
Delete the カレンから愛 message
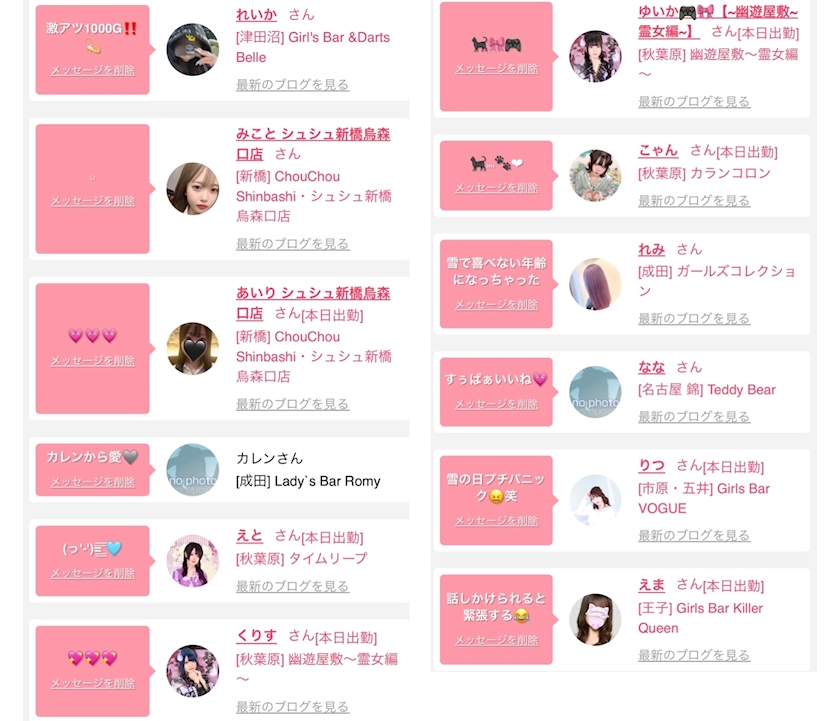click(x=93, y=482)
